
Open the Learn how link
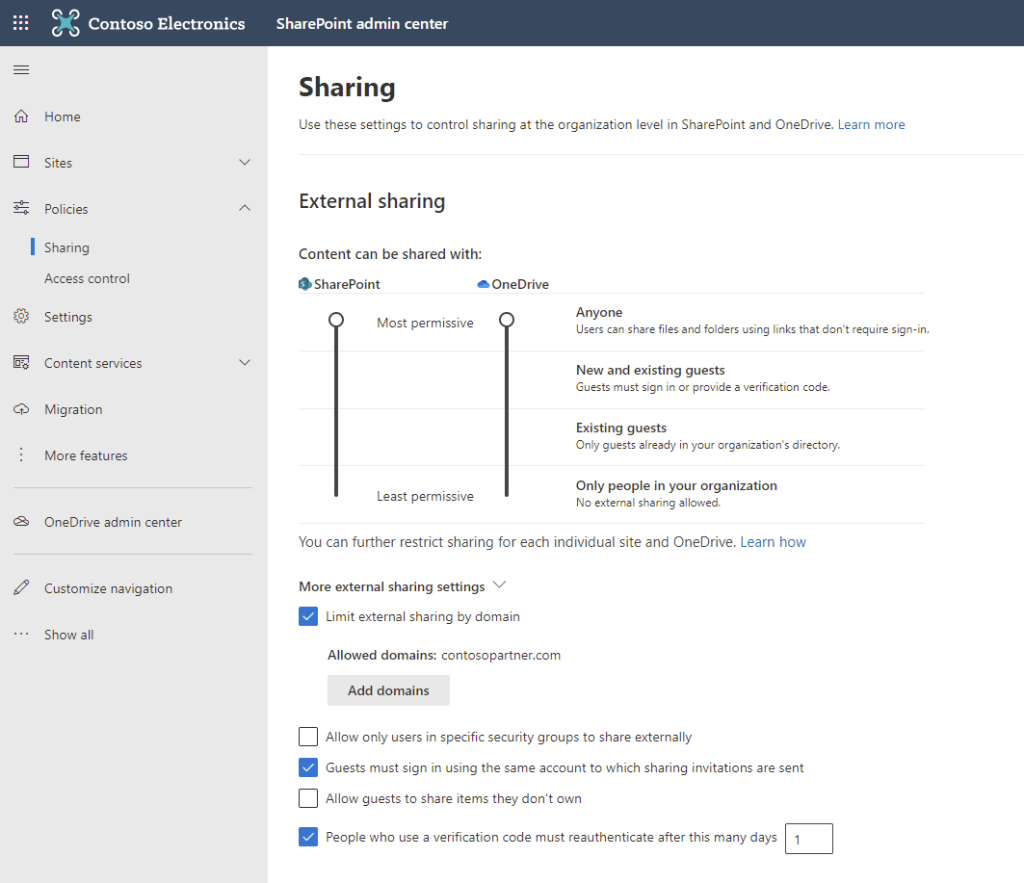pyautogui.click(x=773, y=542)
